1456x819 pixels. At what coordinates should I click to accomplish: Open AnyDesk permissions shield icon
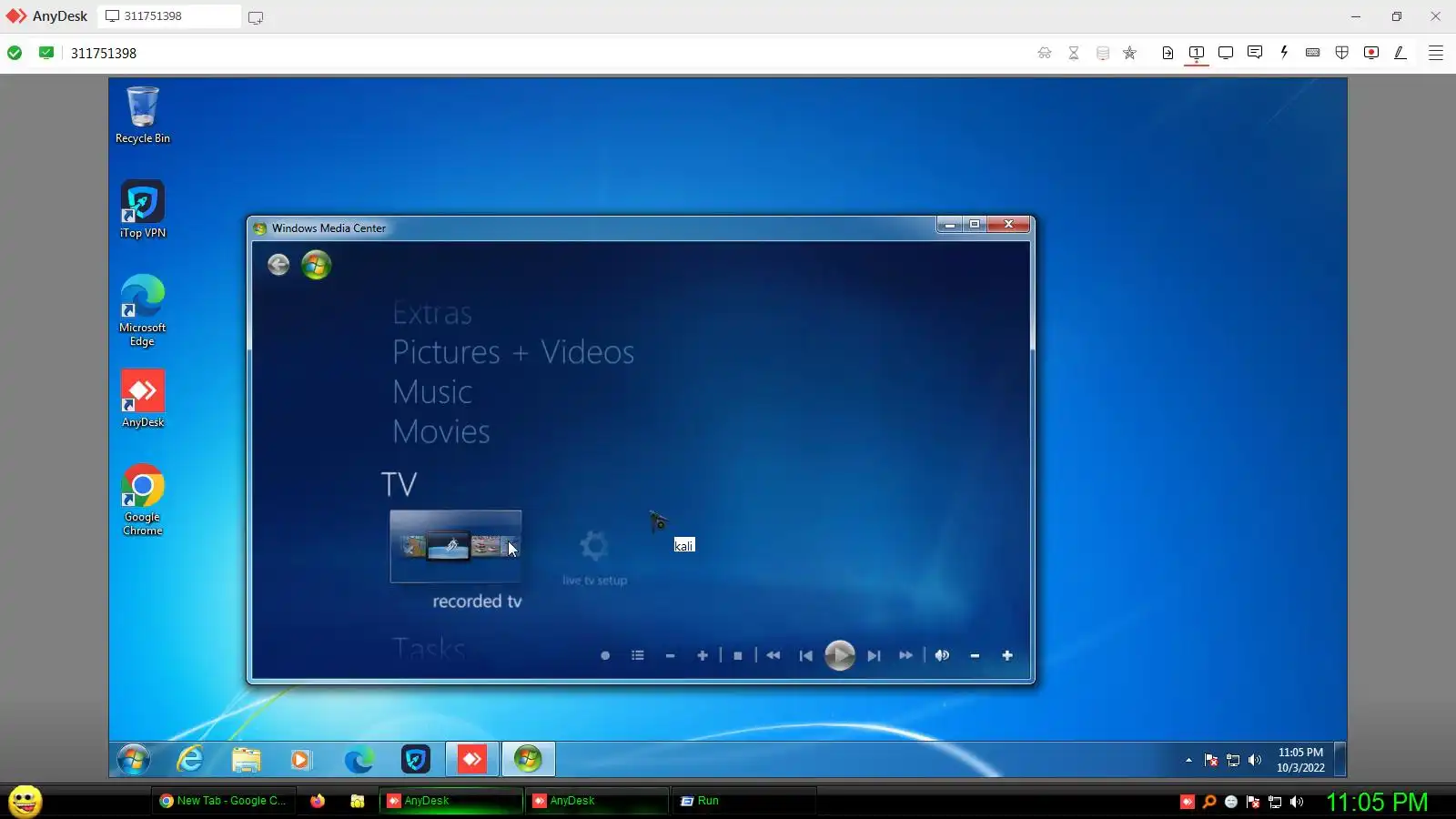click(1342, 53)
